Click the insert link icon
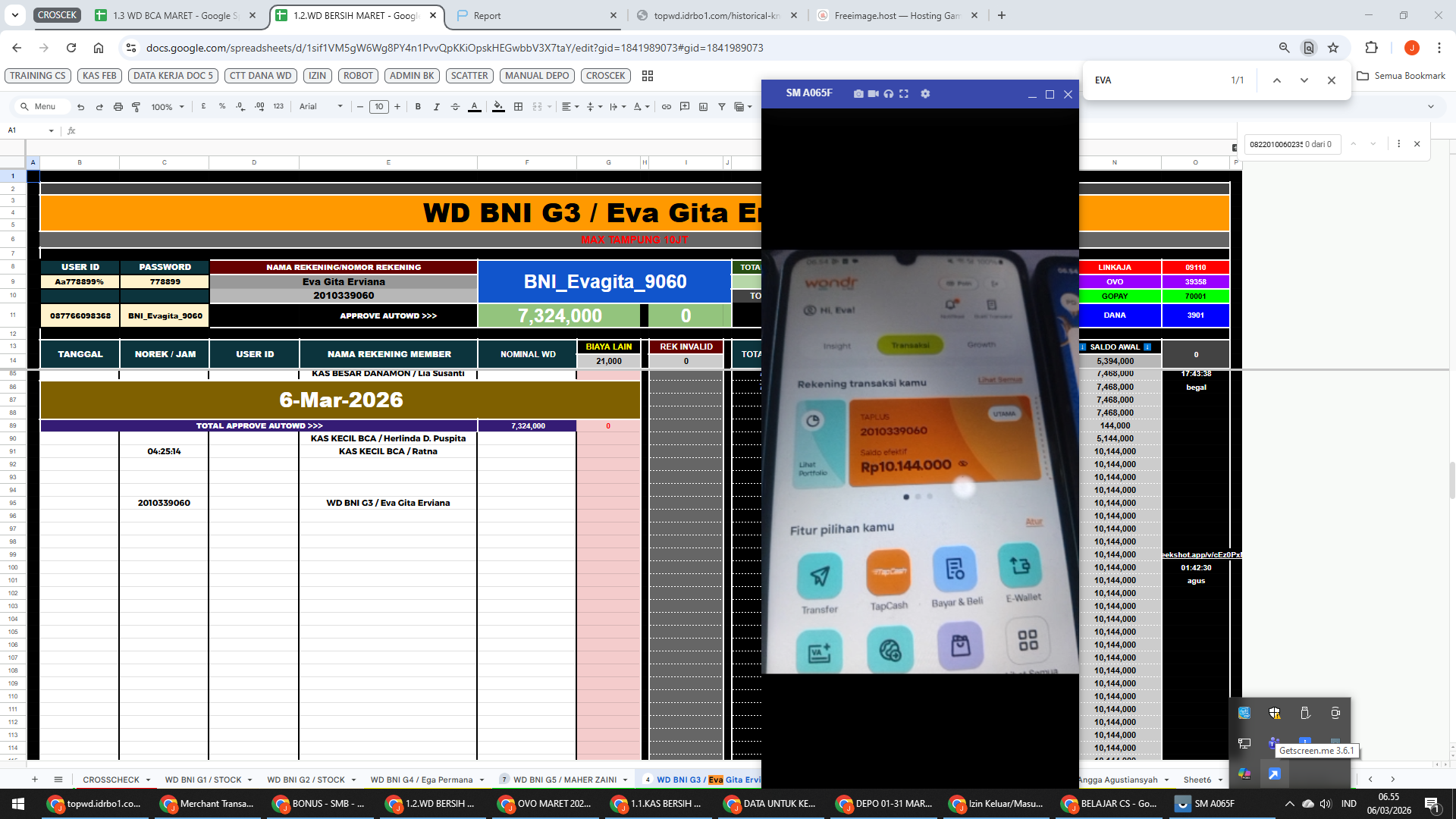The image size is (1456, 819). click(666, 107)
